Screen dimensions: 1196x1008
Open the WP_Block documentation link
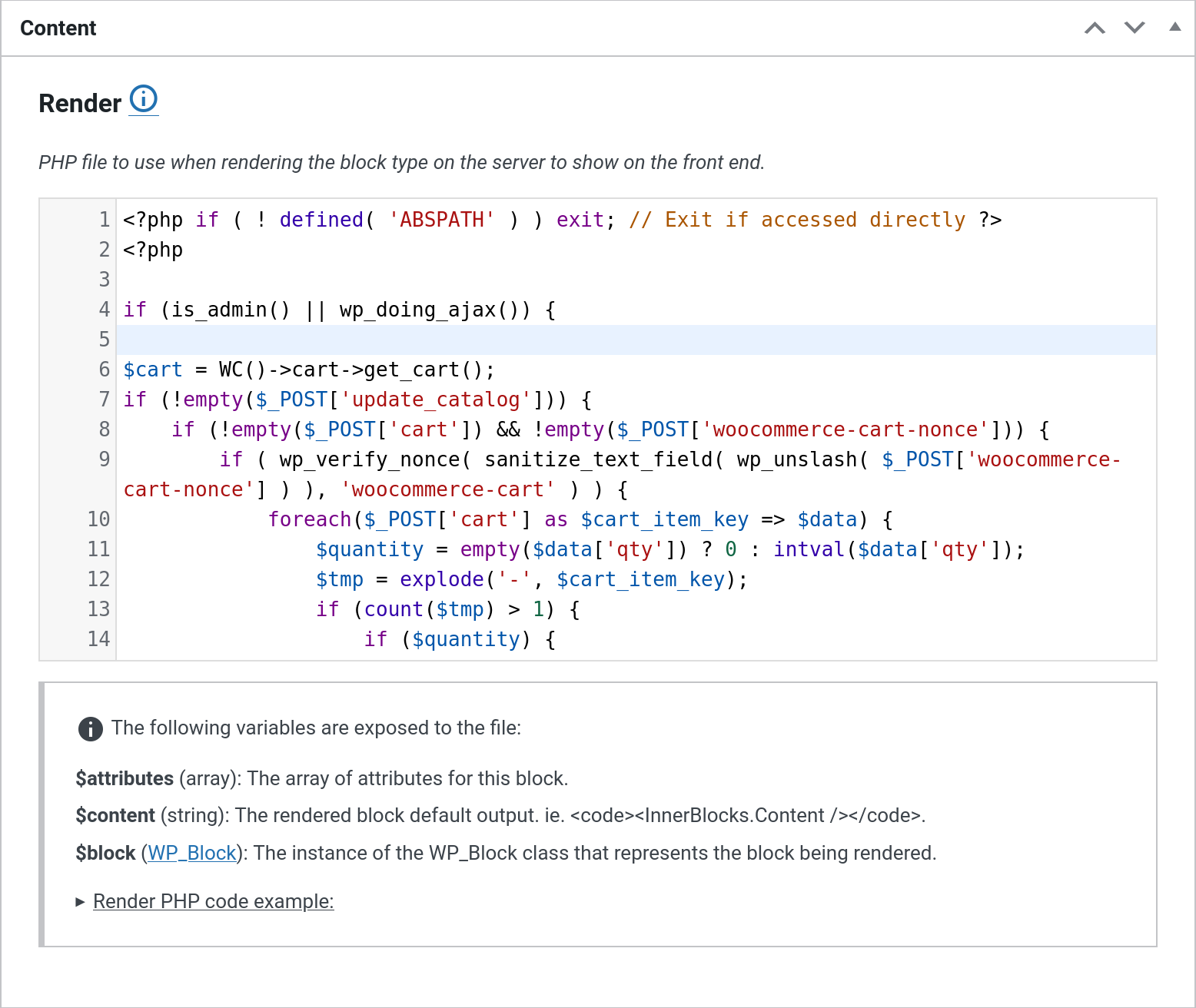(x=192, y=853)
